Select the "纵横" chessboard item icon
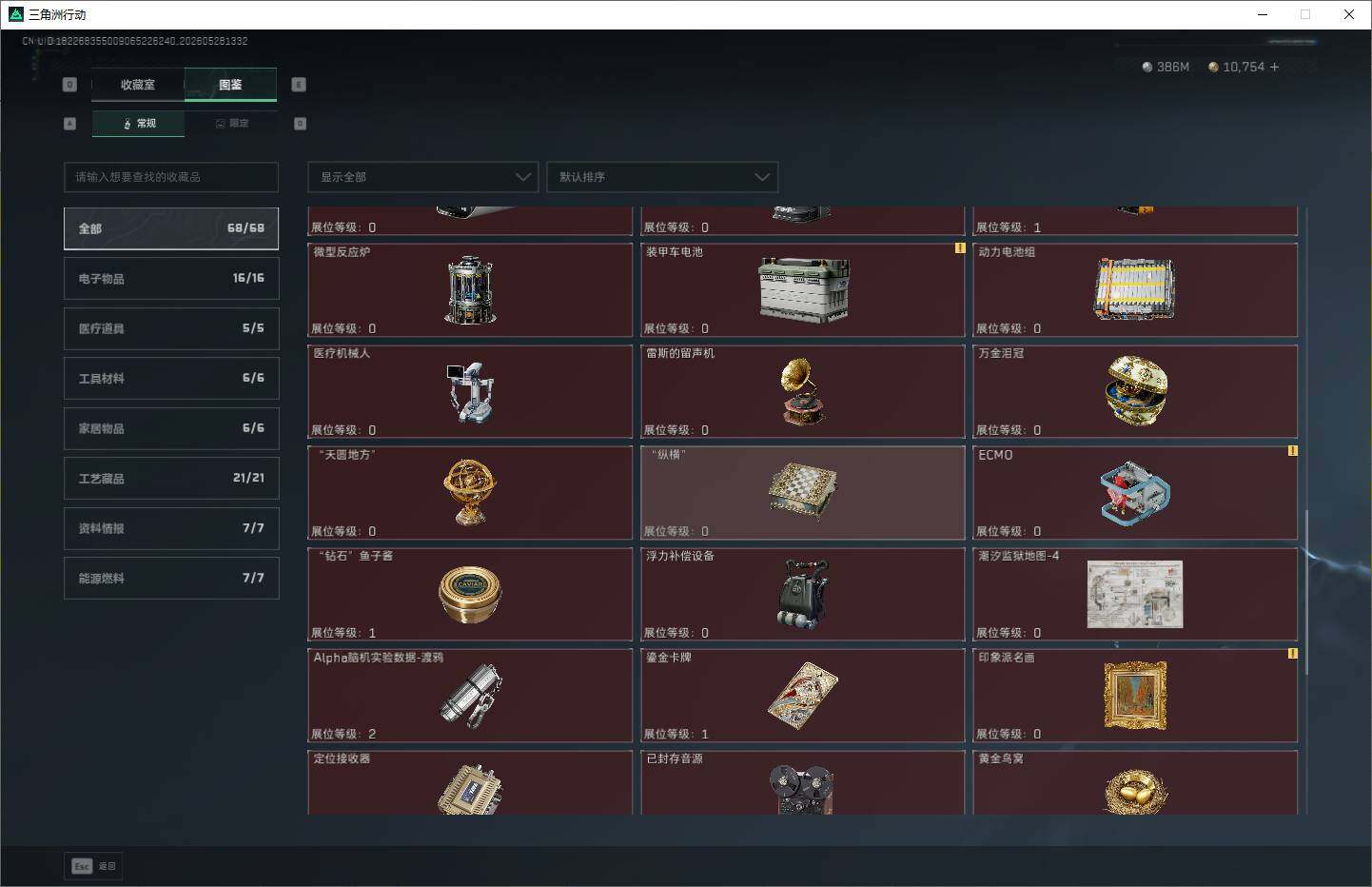The width and height of the screenshot is (1372, 887). (803, 492)
